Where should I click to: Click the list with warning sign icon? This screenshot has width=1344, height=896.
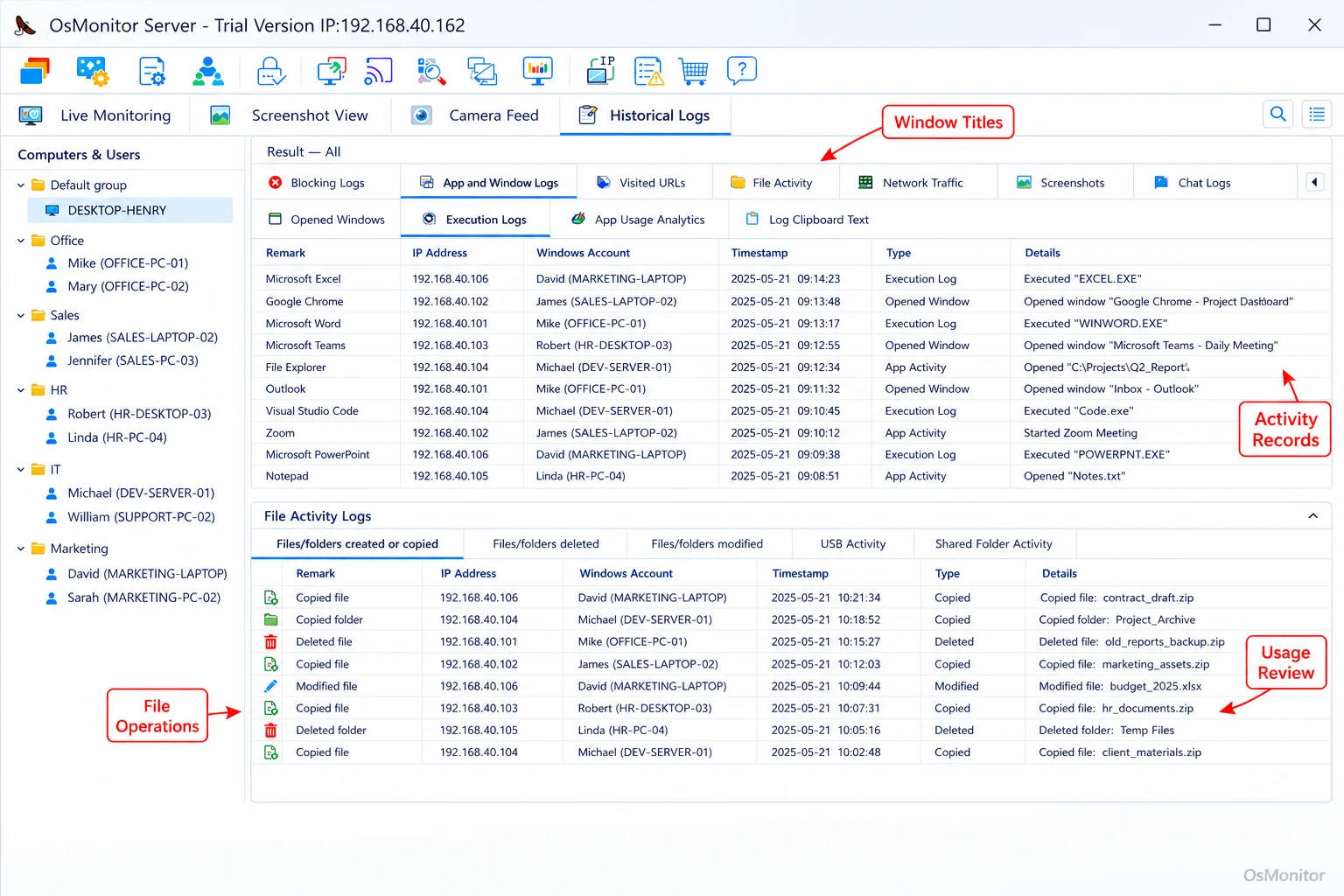[x=649, y=71]
